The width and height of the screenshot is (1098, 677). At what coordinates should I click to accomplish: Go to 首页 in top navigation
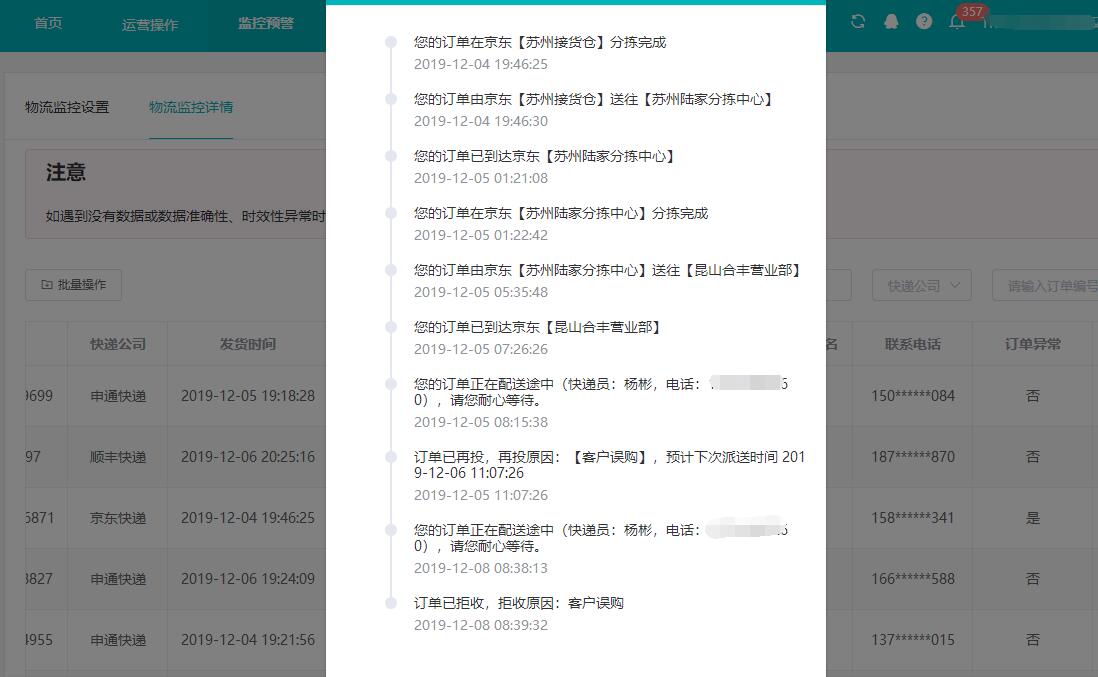48,23
